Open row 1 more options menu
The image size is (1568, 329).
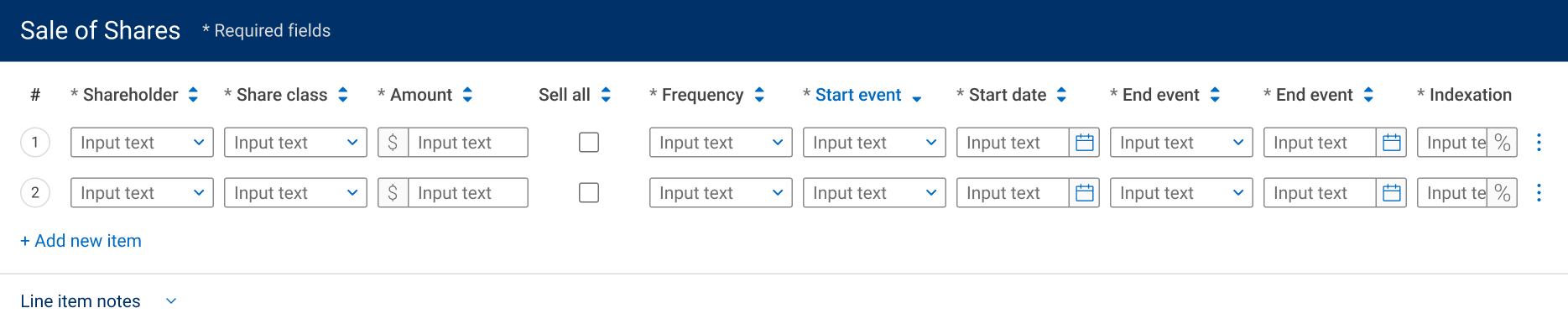point(1539,143)
